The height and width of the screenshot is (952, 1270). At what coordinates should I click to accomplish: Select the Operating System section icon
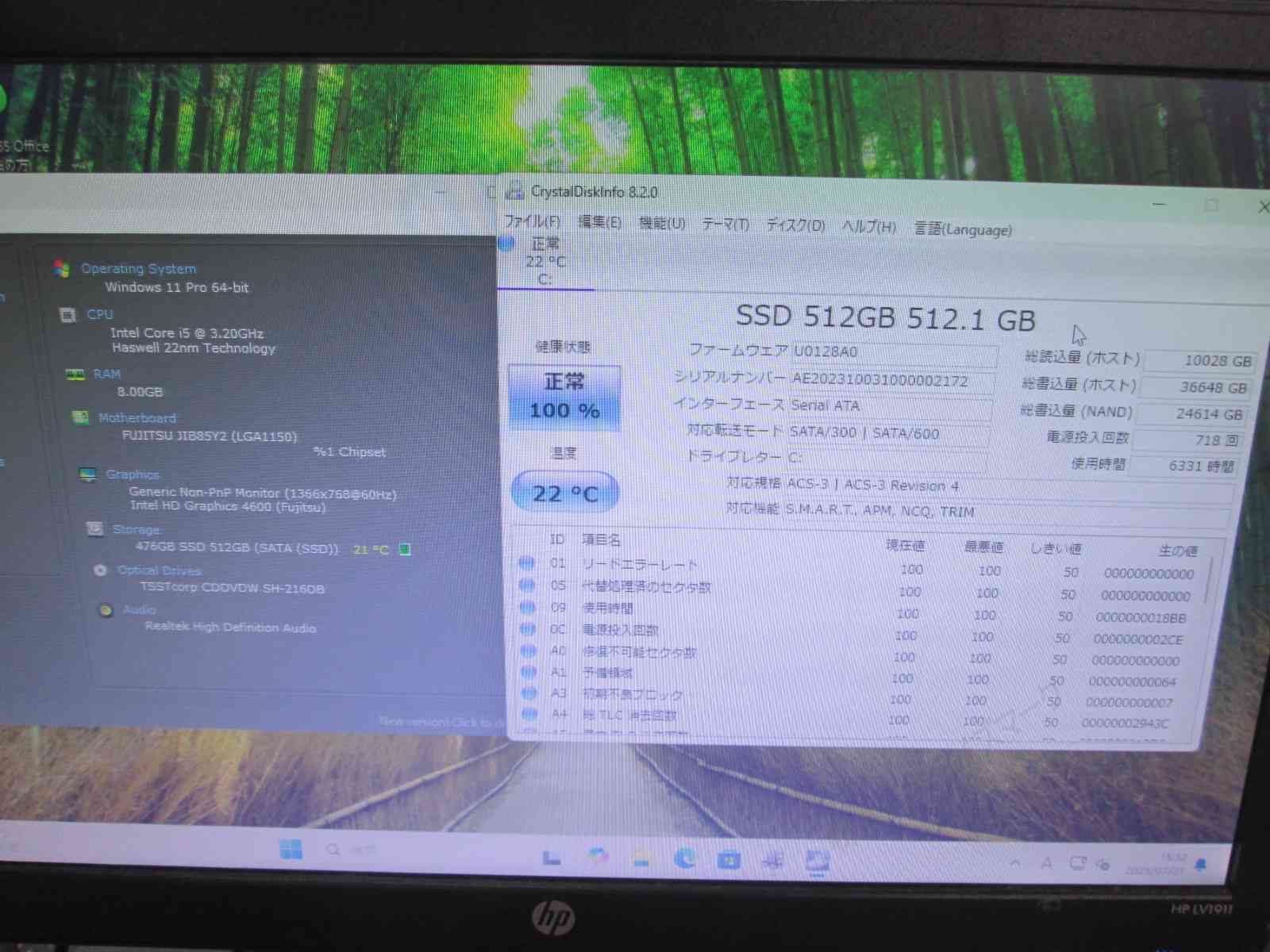click(x=60, y=268)
